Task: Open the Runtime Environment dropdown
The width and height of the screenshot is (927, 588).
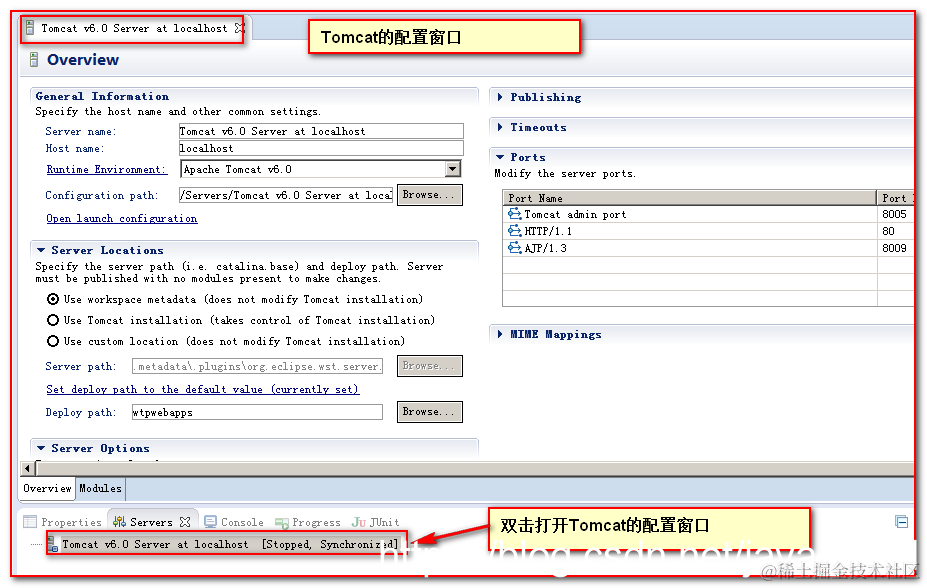Action: (x=452, y=169)
